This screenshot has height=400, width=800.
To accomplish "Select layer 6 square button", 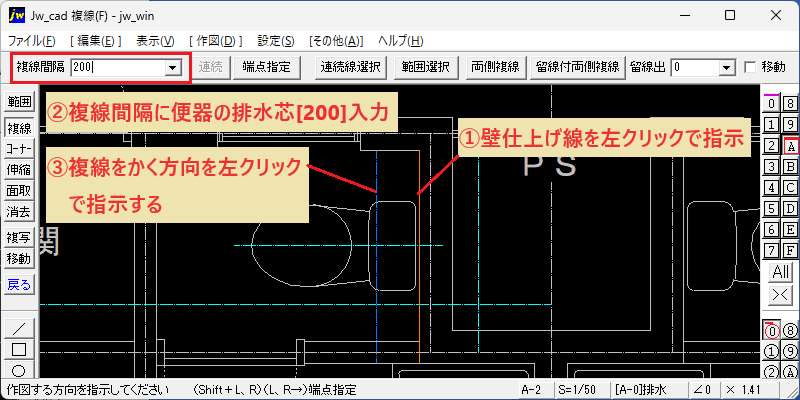I will click(x=772, y=230).
